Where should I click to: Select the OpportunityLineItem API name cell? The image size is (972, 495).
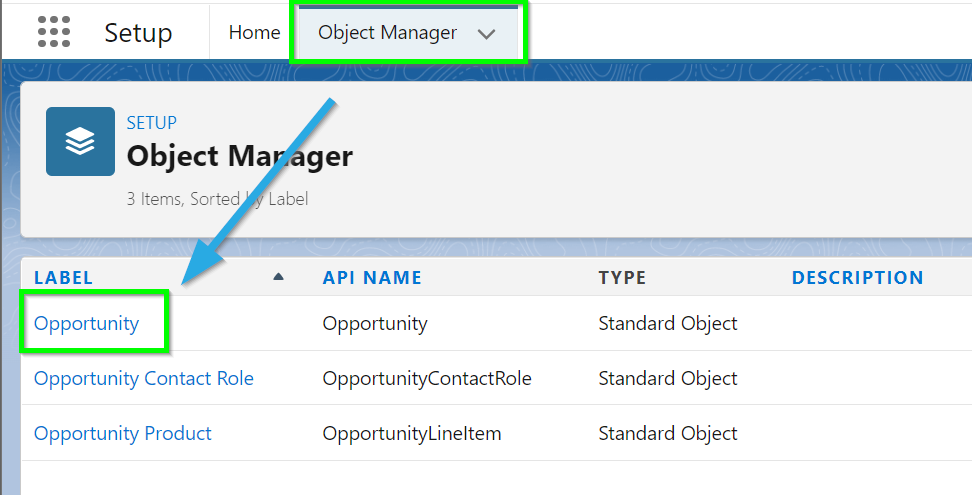(412, 433)
